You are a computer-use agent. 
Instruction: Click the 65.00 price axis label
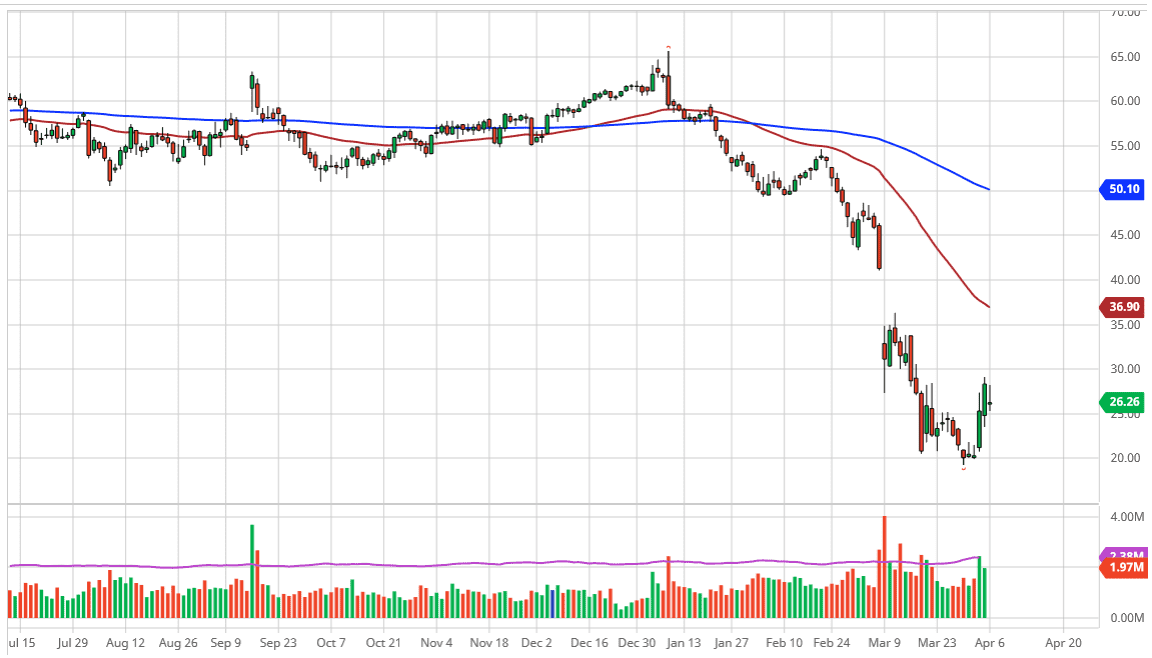point(1125,57)
